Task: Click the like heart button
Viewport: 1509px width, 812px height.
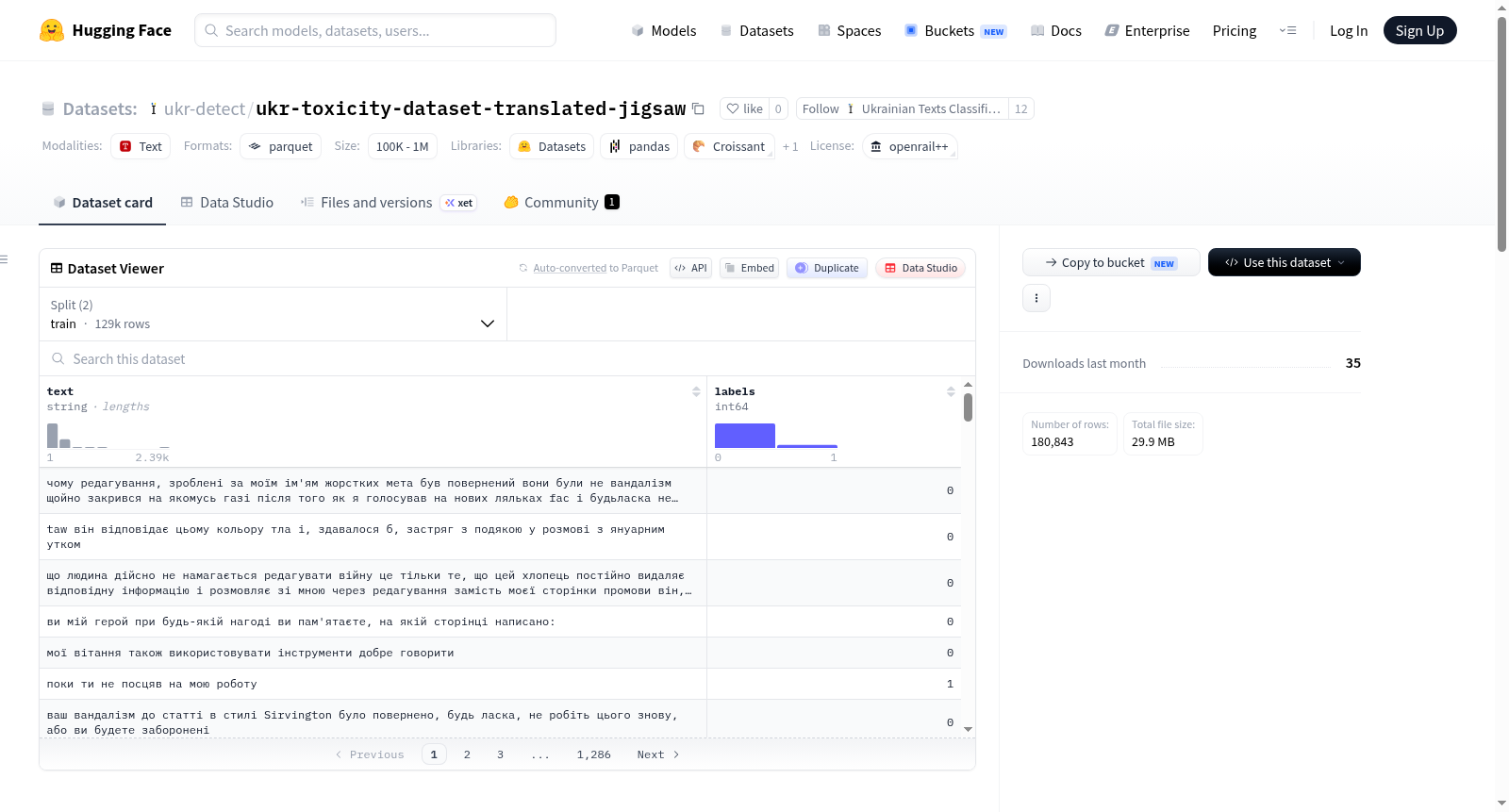Action: pos(744,108)
